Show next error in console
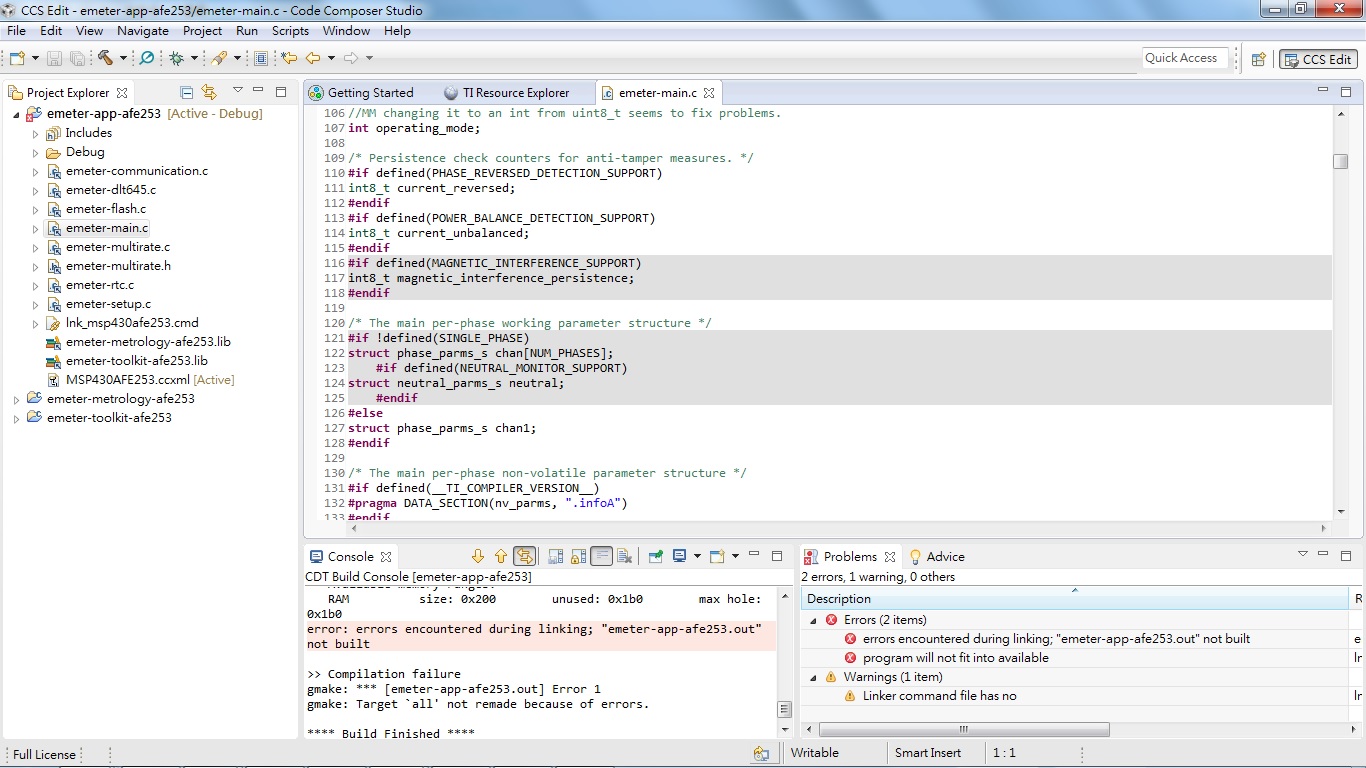The height and width of the screenshot is (768, 1366). 478,557
